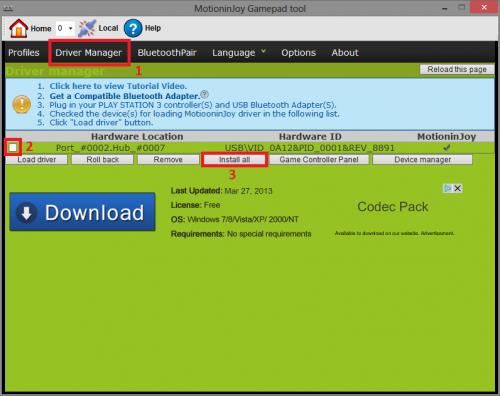
Task: Click Requirements: No special requirements text
Action: (241, 234)
